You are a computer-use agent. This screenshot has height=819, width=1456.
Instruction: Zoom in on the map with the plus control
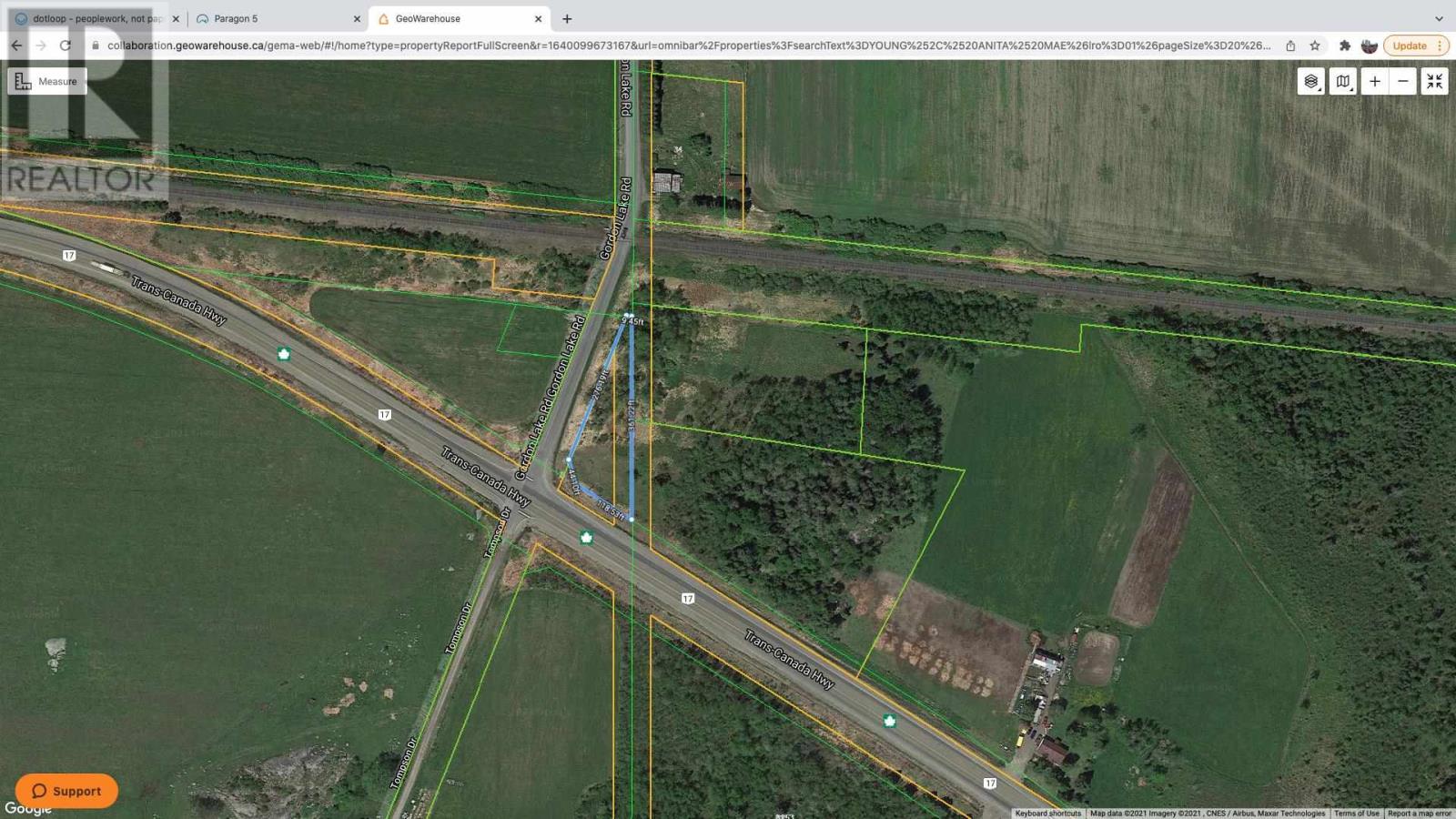(x=1374, y=81)
